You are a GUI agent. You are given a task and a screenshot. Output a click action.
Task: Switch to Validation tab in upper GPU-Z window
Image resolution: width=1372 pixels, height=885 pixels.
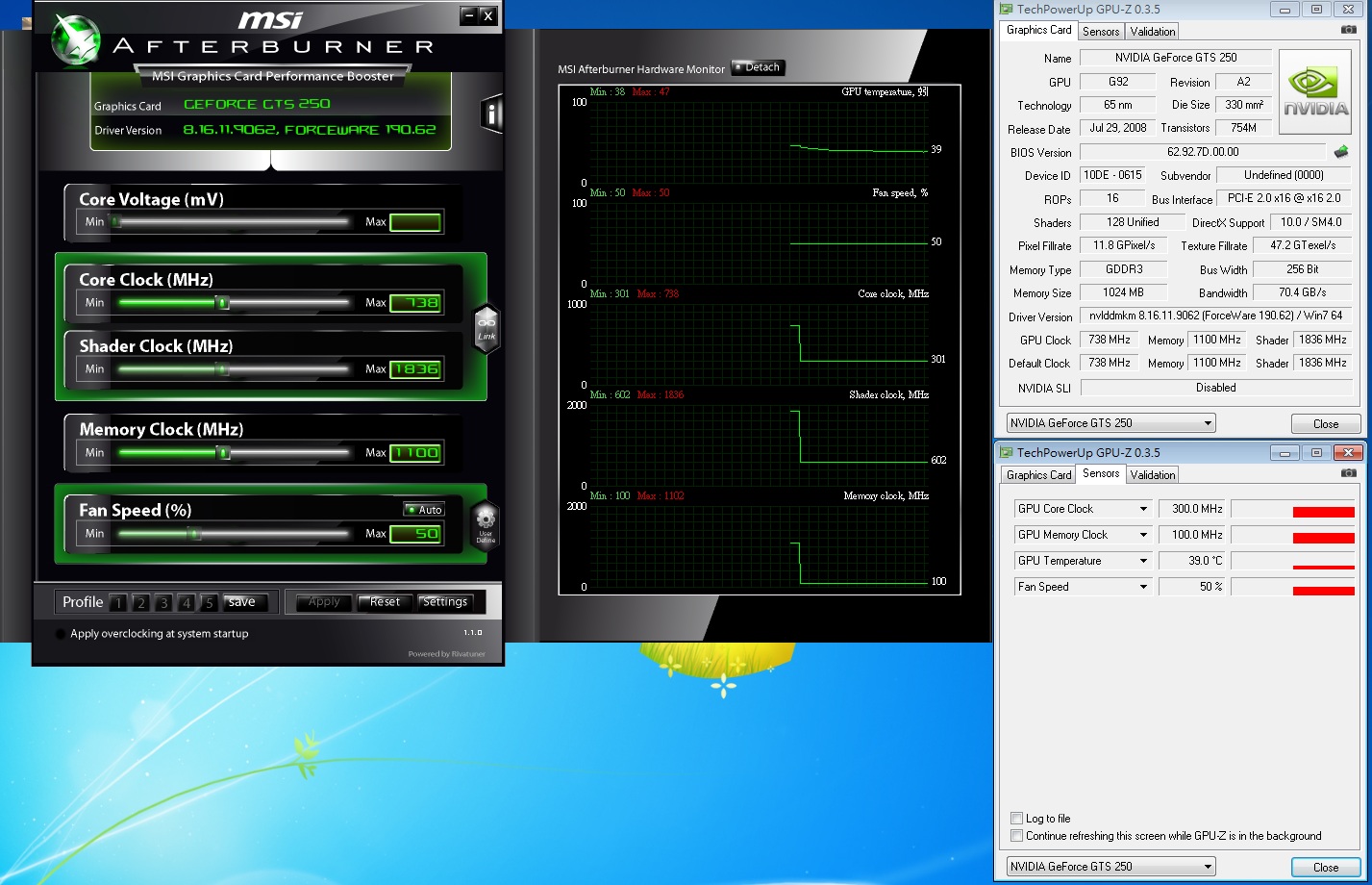pos(1152,31)
